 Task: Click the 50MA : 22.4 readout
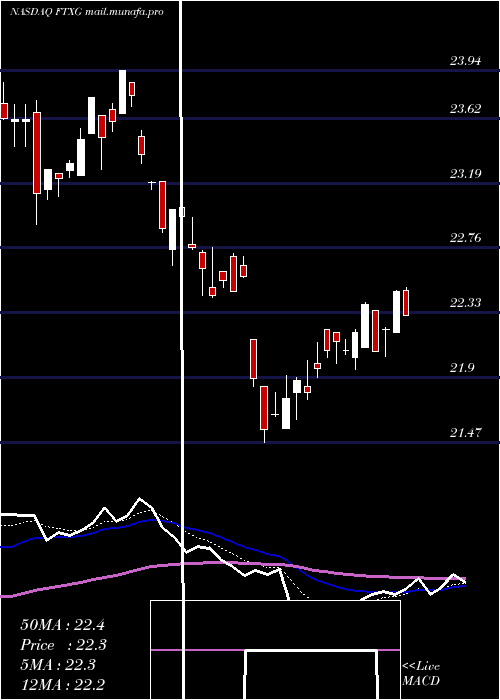[x=62, y=625]
